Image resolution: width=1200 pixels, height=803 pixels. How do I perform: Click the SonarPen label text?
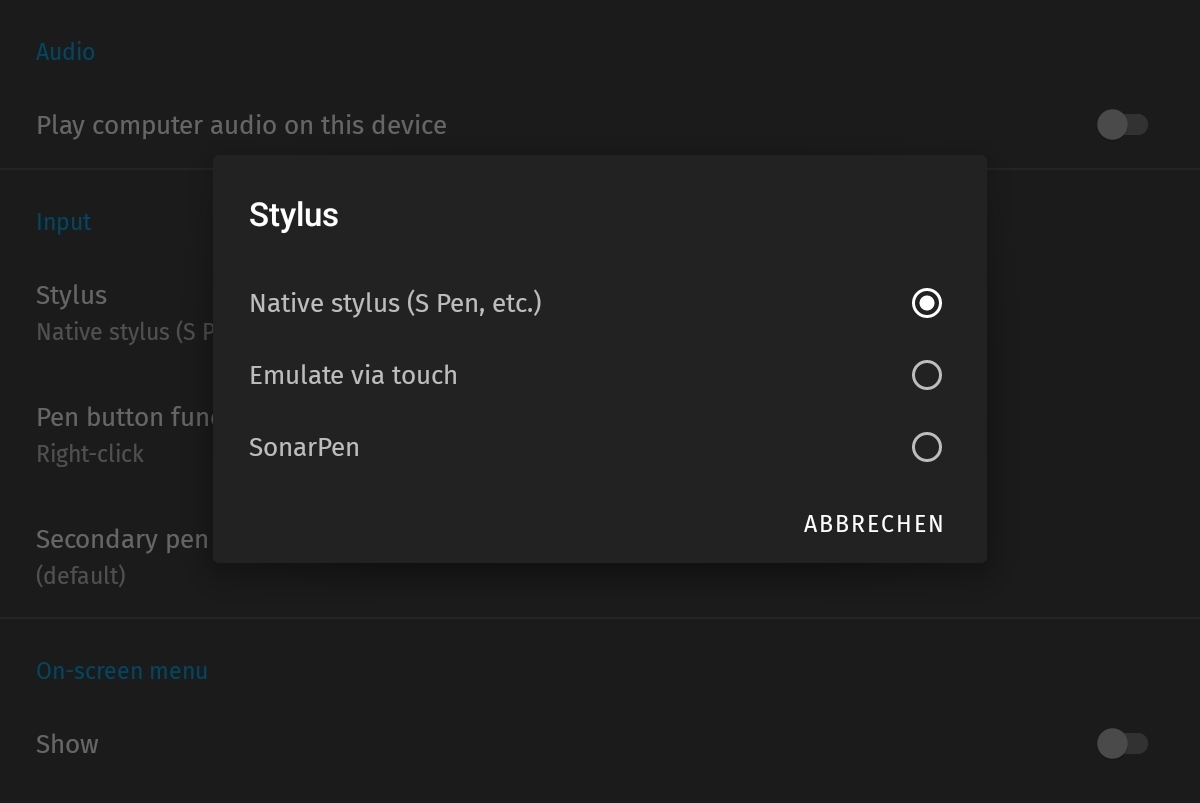304,447
